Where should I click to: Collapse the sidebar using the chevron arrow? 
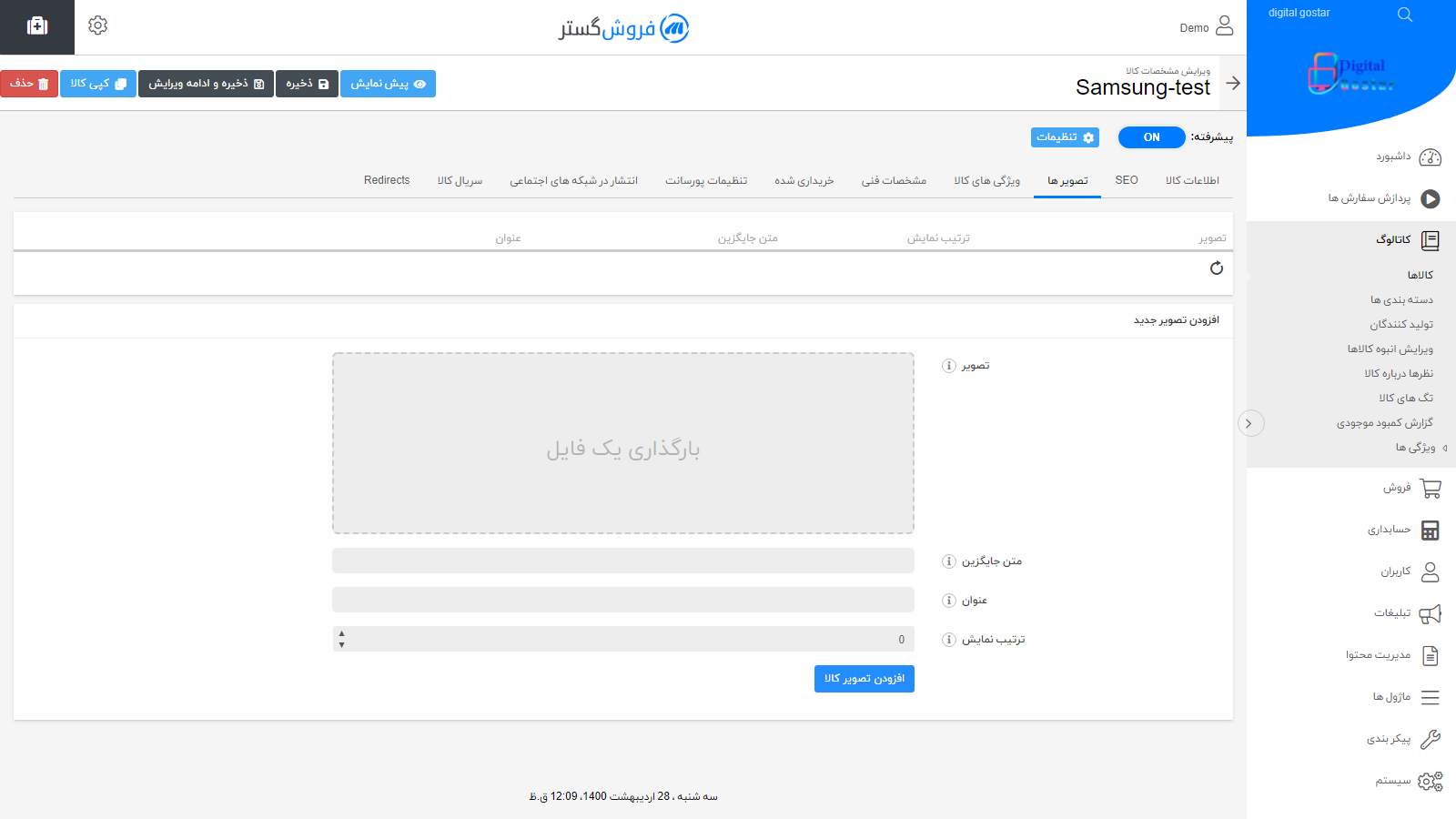[x=1251, y=423]
